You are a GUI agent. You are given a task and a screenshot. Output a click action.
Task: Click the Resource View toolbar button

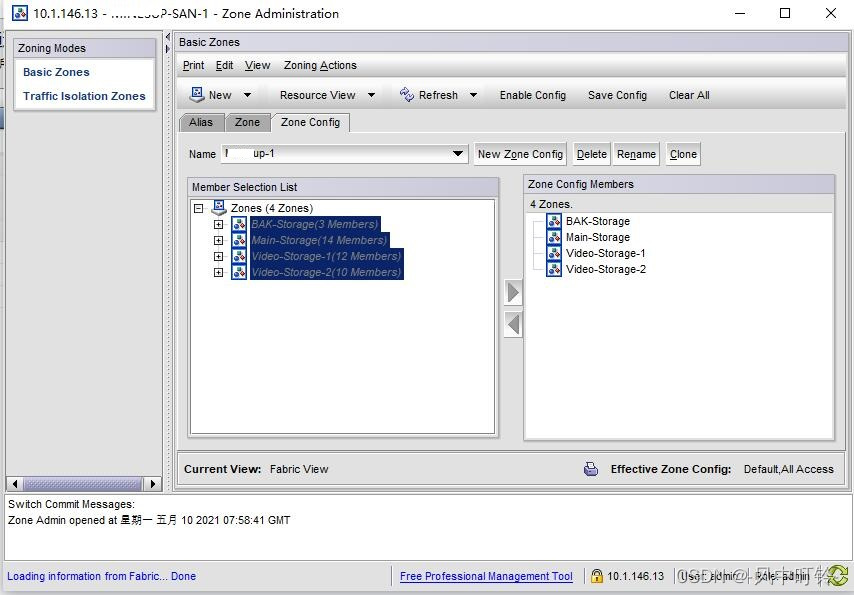point(318,95)
